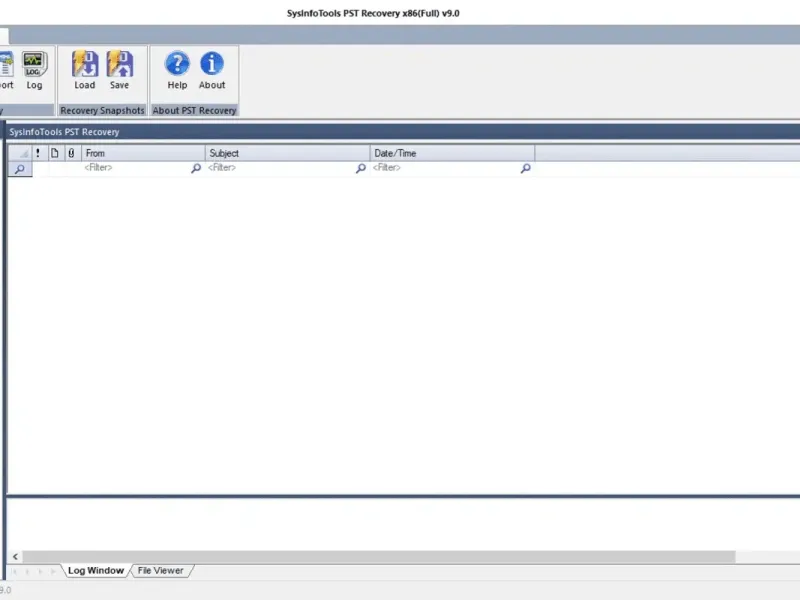Image resolution: width=800 pixels, height=600 pixels.
Task: Click the Save snapshot icon
Action: coord(119,70)
